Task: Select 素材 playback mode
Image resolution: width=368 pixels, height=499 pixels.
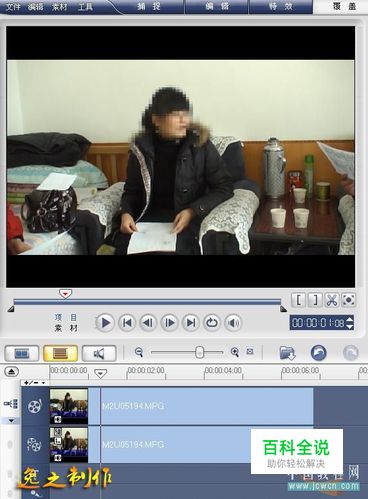Action: 66,328
